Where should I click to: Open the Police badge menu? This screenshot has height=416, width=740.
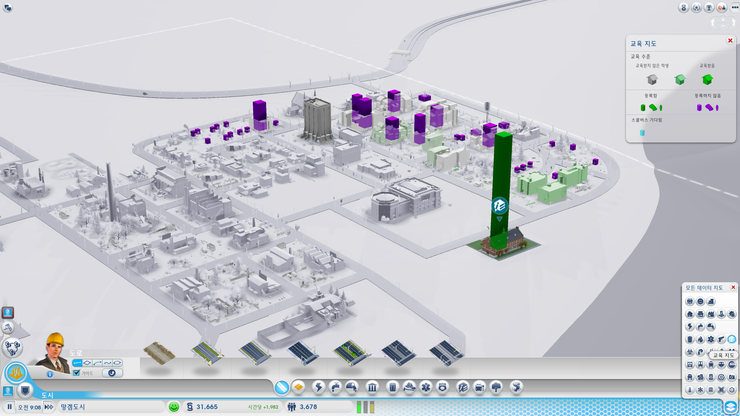pyautogui.click(x=442, y=388)
